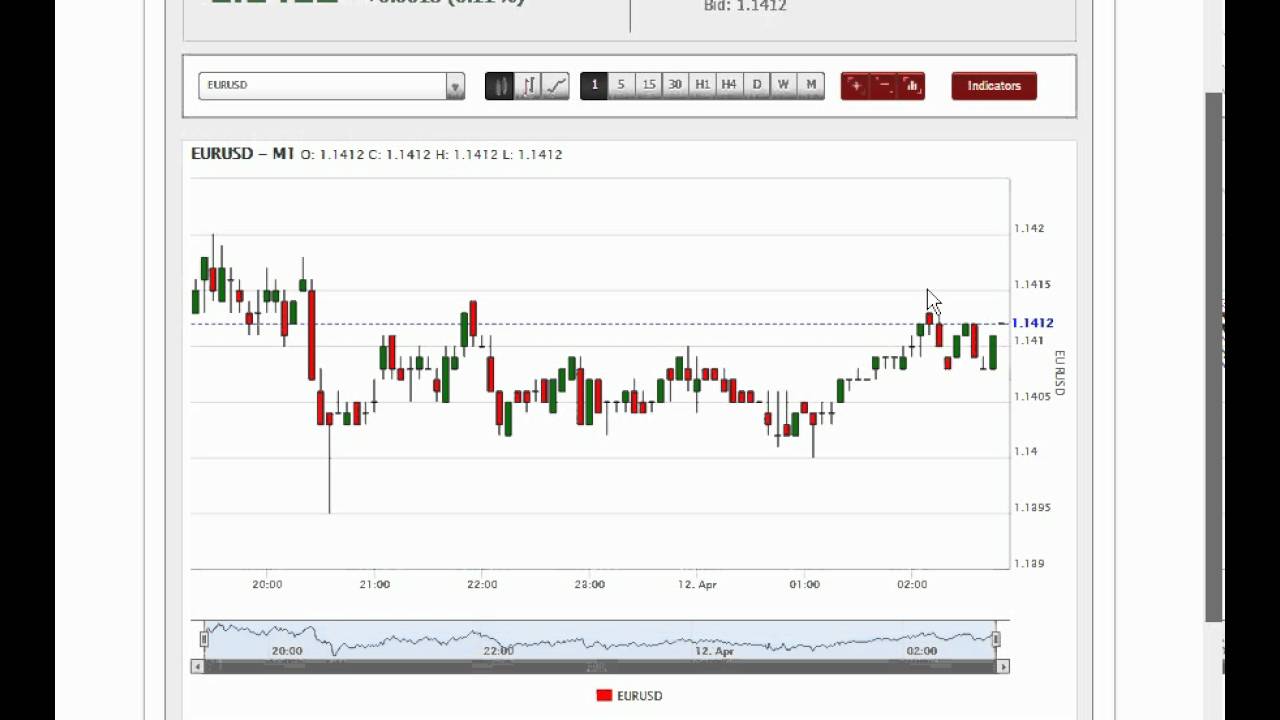This screenshot has height=720, width=1280.
Task: Click right arrow of chart navigator scrollbar
Action: coord(1003,666)
